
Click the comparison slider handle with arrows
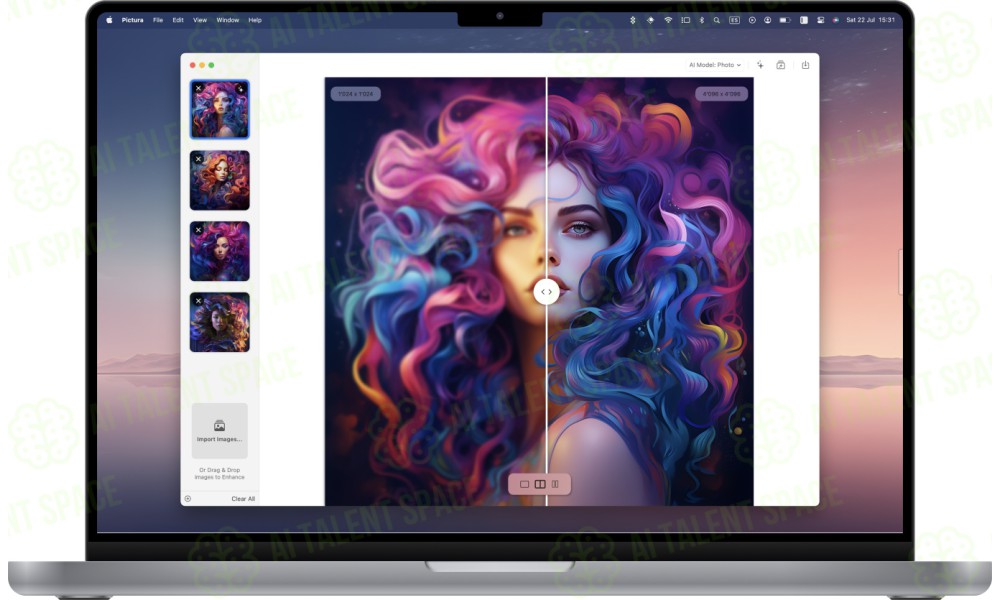coord(547,291)
